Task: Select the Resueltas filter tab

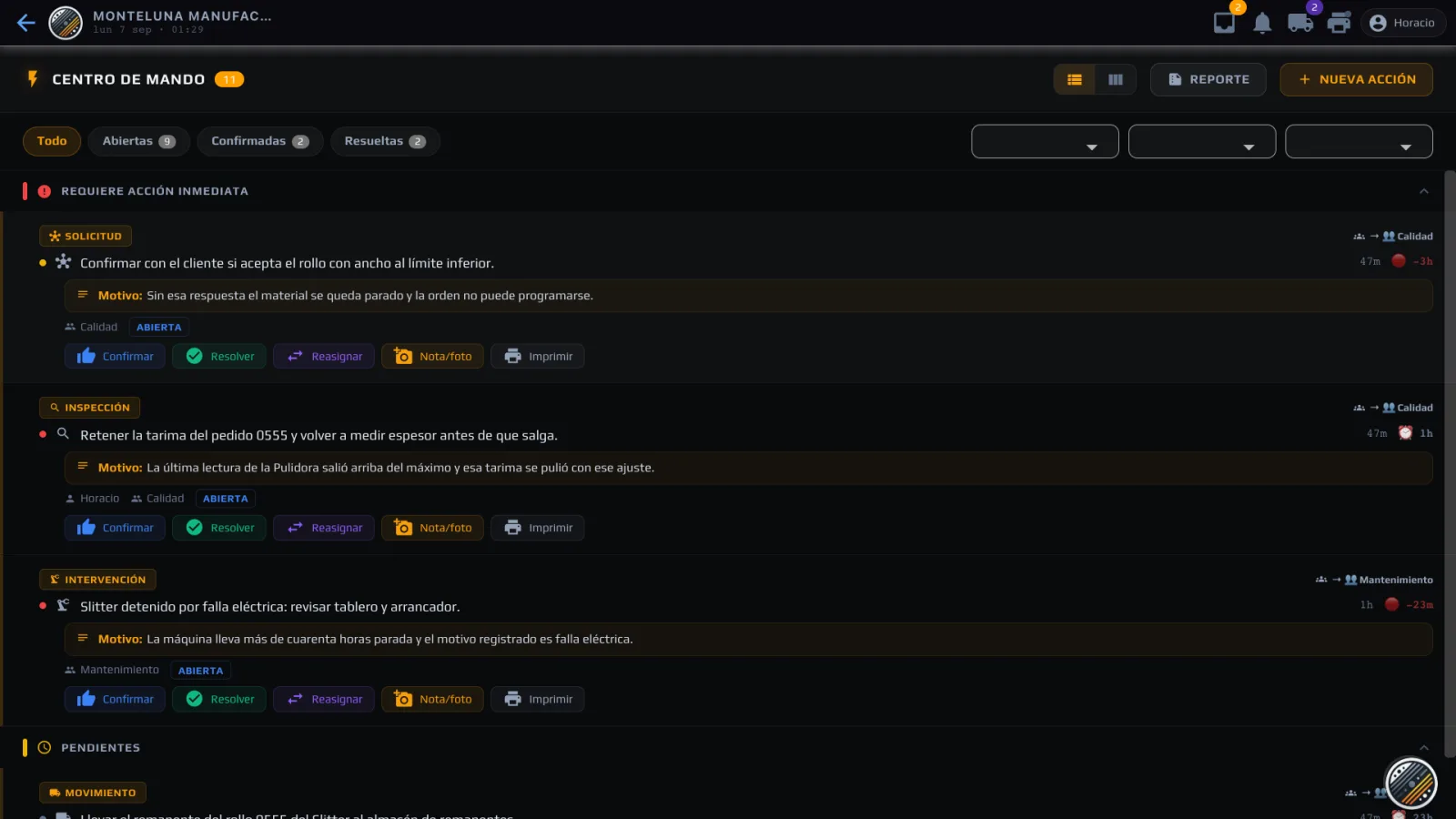Action: [x=385, y=141]
